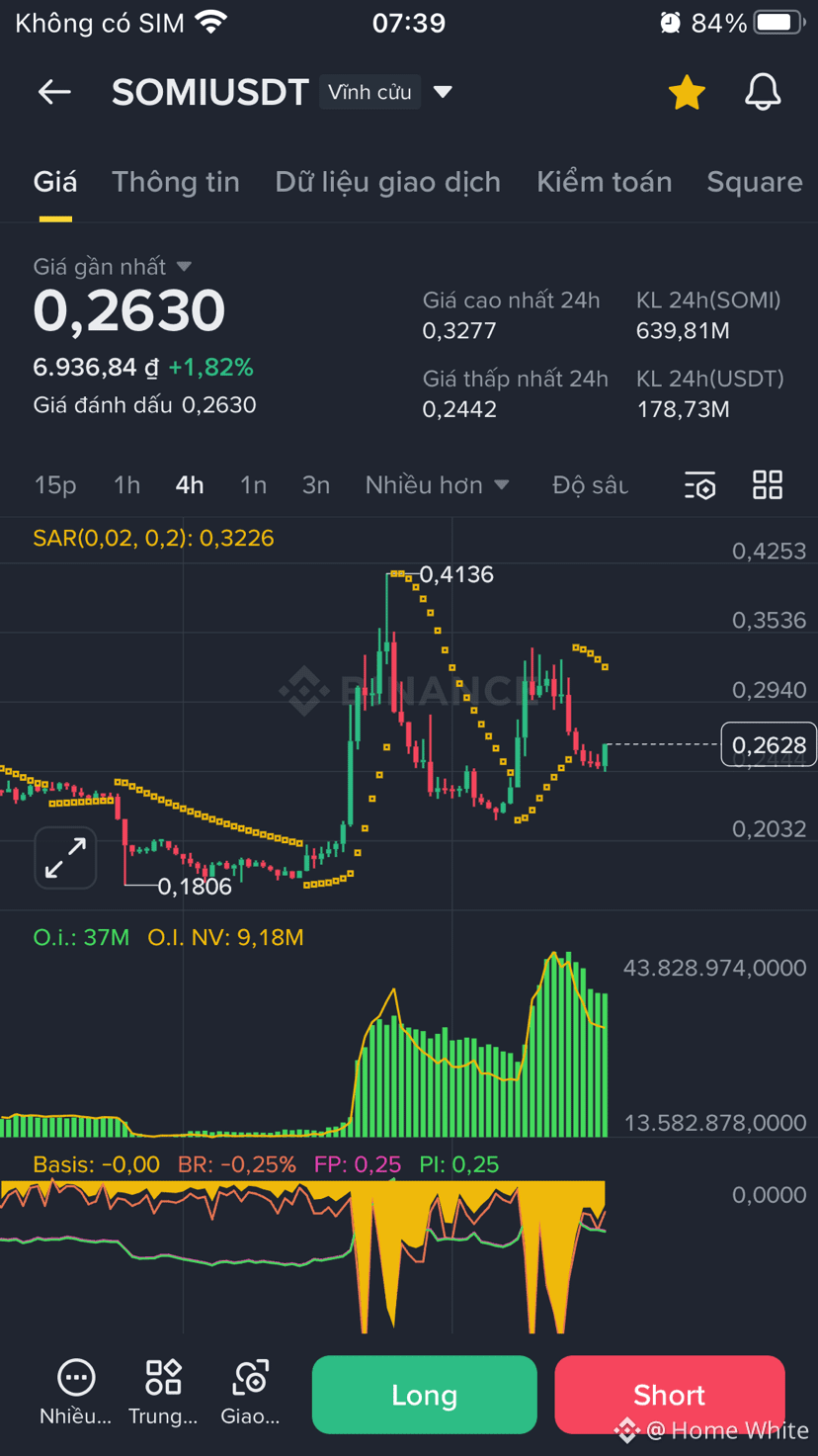Open chart indicator settings icon
Screen dimensions: 818x1456
[x=700, y=485]
